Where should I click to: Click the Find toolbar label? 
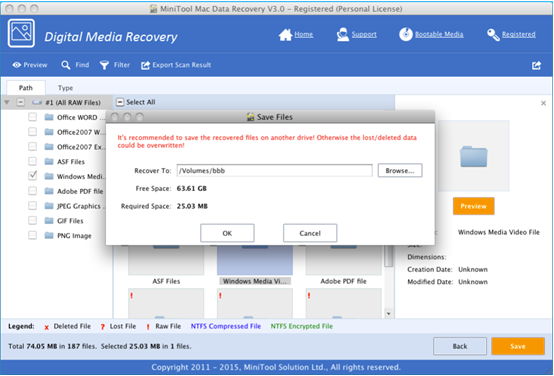tap(82, 65)
